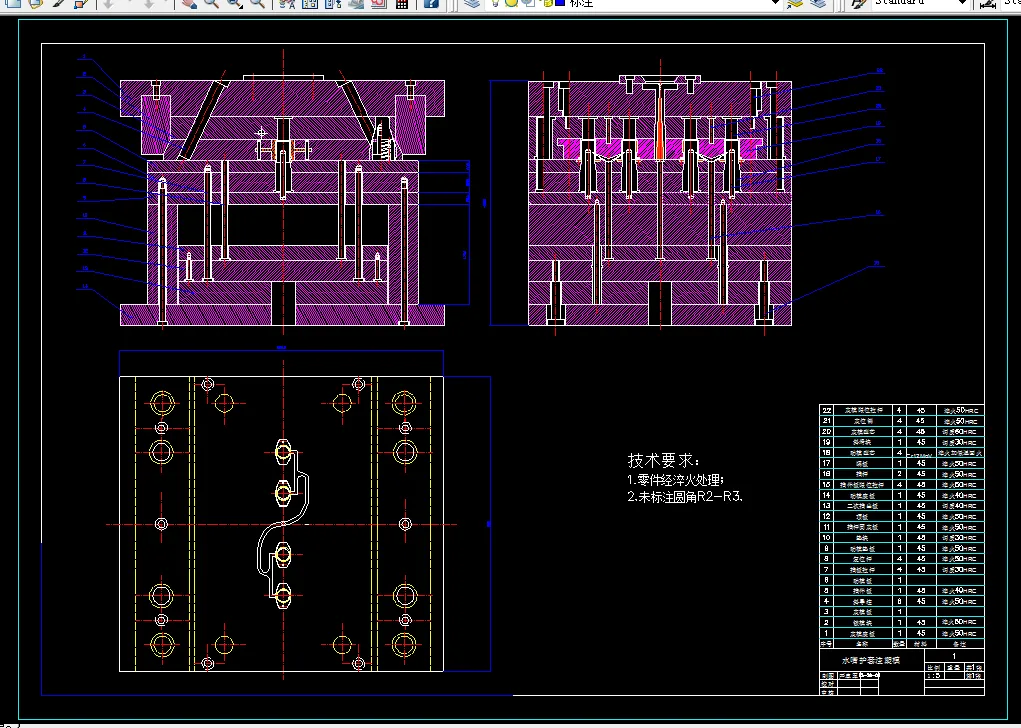Image resolution: width=1021 pixels, height=728 pixels.
Task: Toggle the layer lock padlock icon
Action: pos(547,3)
